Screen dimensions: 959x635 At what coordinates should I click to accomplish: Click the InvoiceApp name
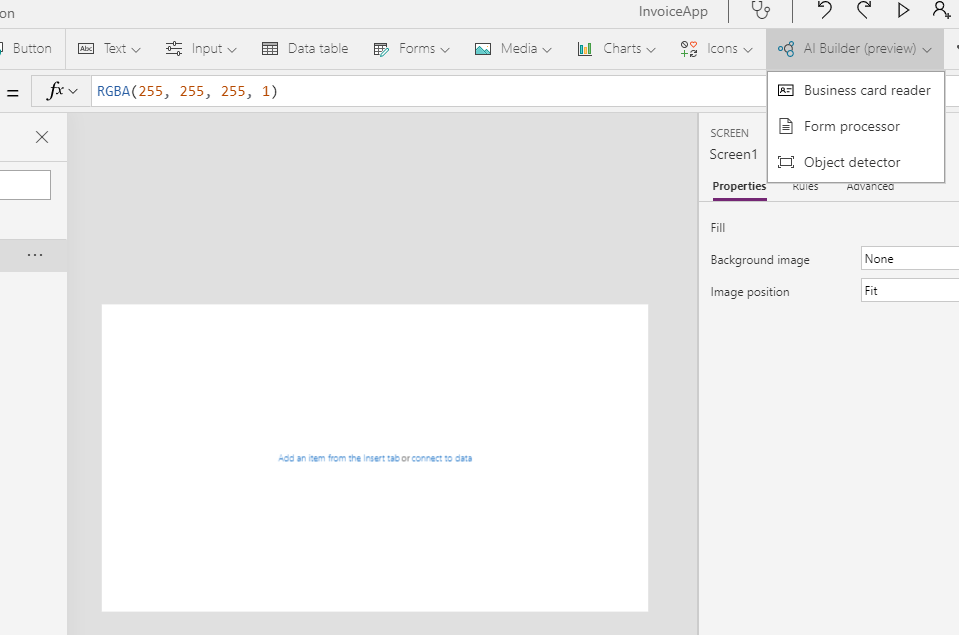click(673, 12)
